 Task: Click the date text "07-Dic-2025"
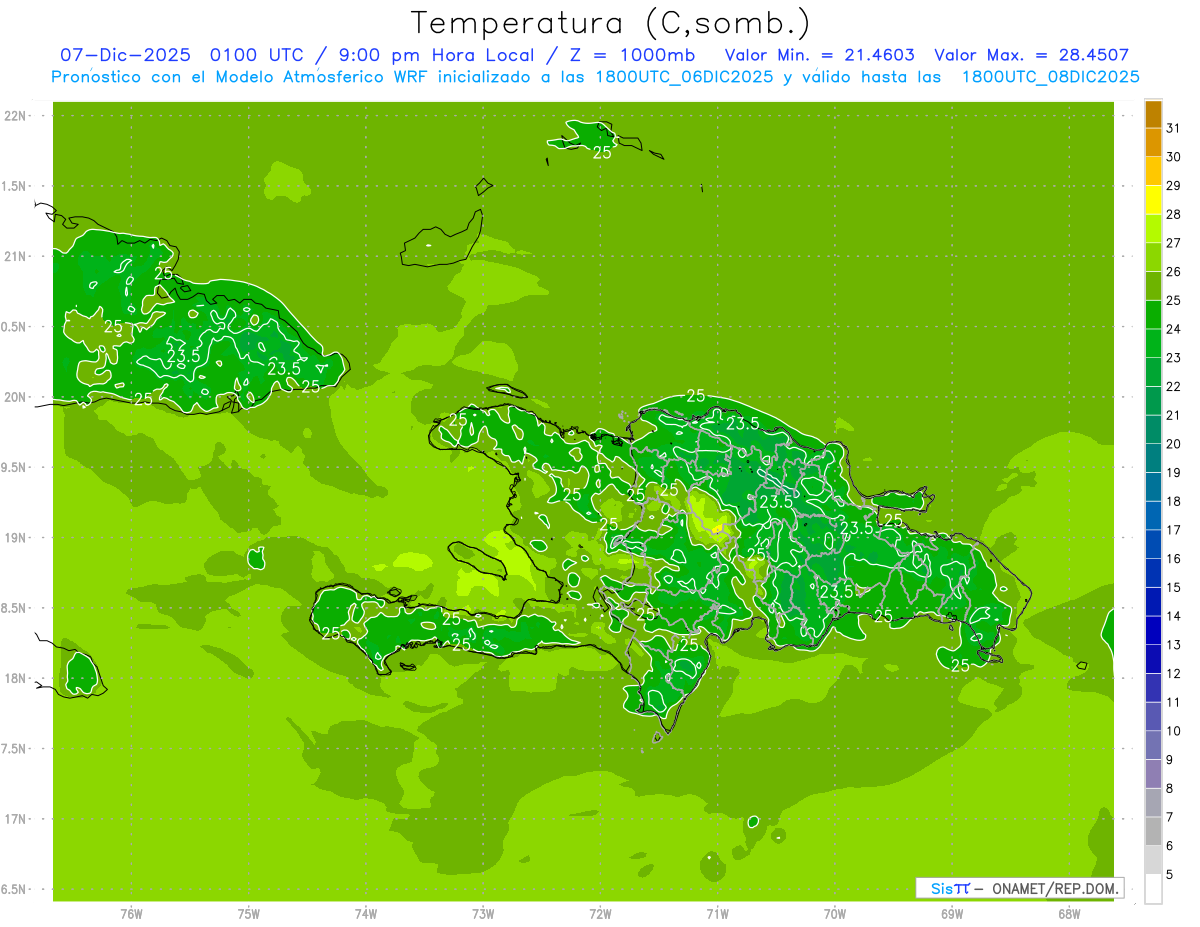[x=125, y=55]
